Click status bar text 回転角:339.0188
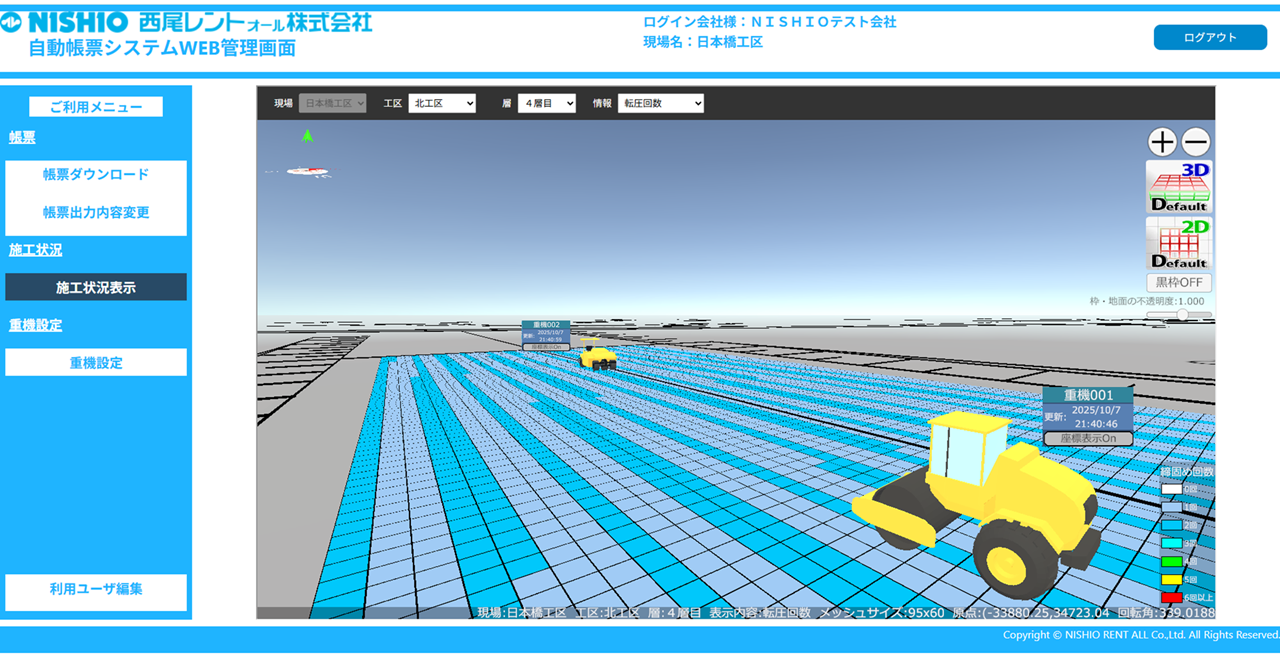Screen dimensions: 1280x657 tap(1166, 612)
